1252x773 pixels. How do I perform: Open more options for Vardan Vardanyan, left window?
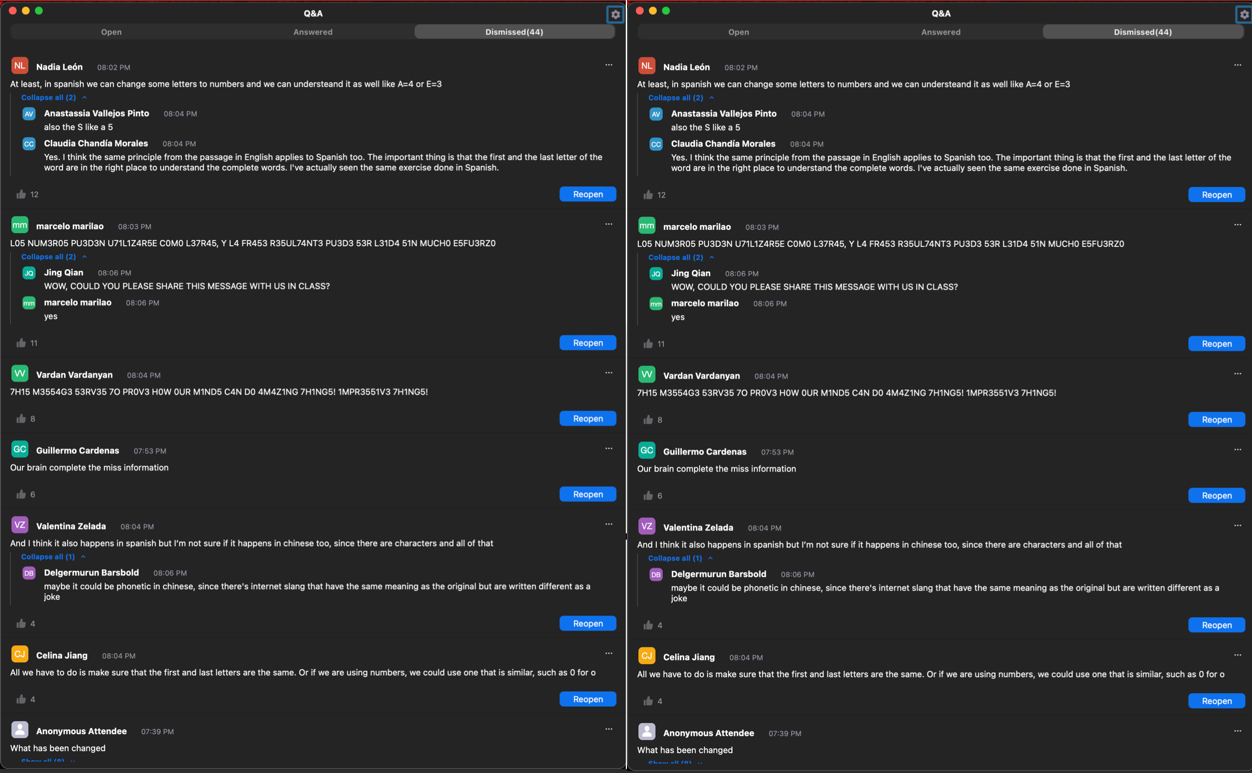pyautogui.click(x=608, y=373)
